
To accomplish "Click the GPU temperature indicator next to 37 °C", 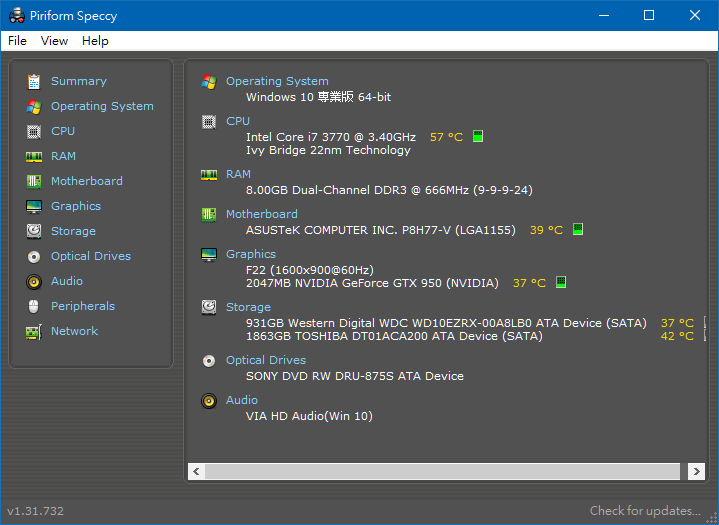I will click(x=561, y=282).
